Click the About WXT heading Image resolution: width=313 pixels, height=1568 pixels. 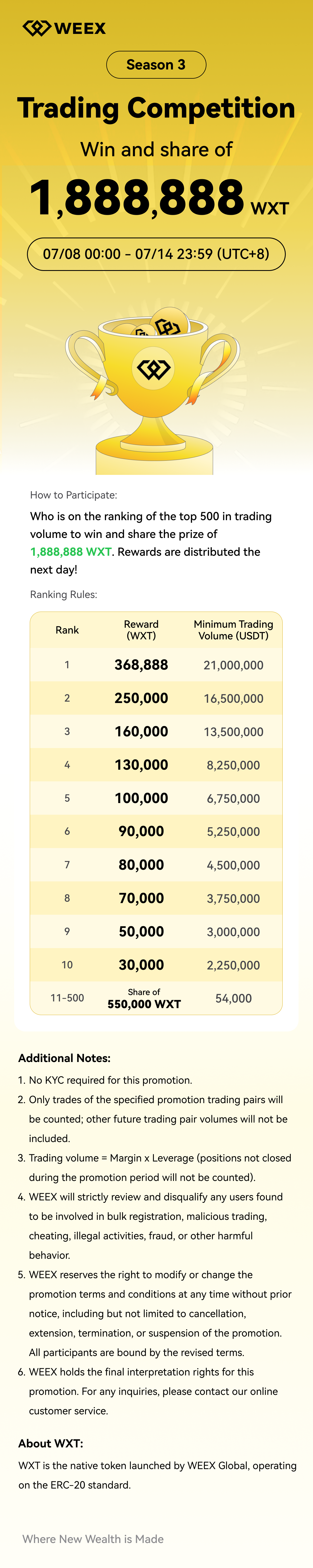pos(51,1443)
